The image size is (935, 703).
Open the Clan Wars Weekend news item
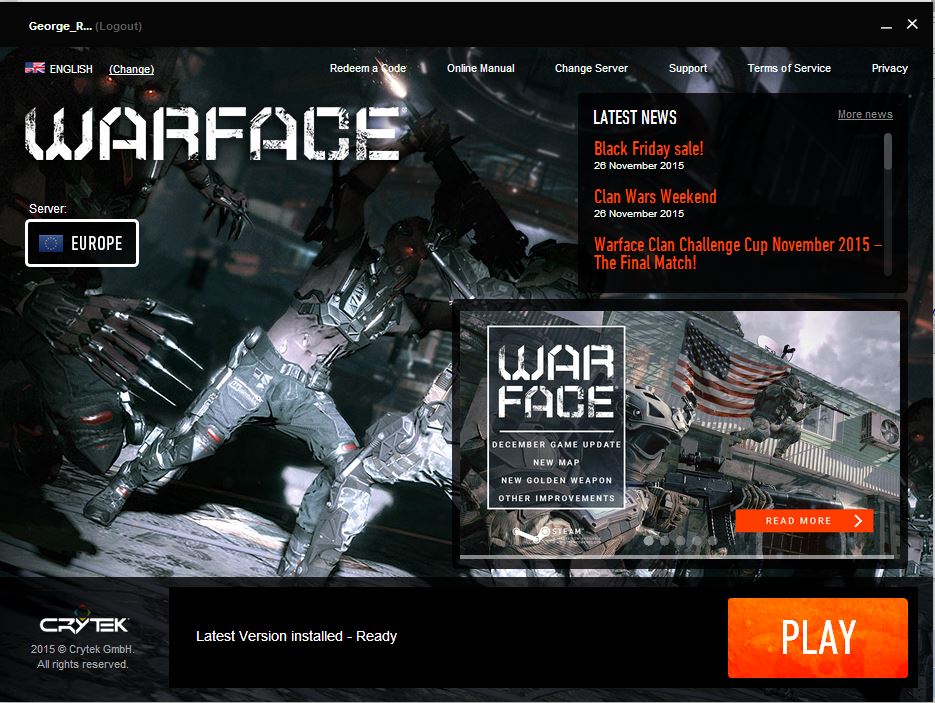click(x=655, y=196)
